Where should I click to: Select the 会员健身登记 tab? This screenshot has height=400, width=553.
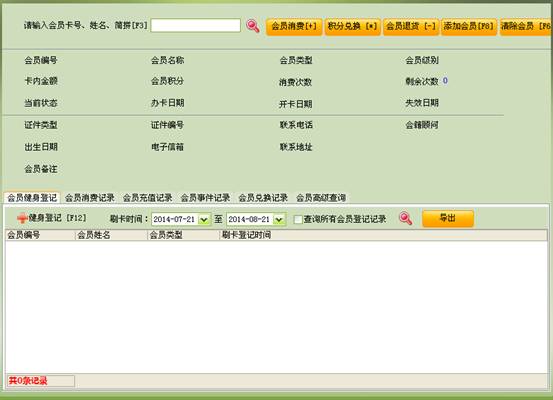click(x=32, y=198)
